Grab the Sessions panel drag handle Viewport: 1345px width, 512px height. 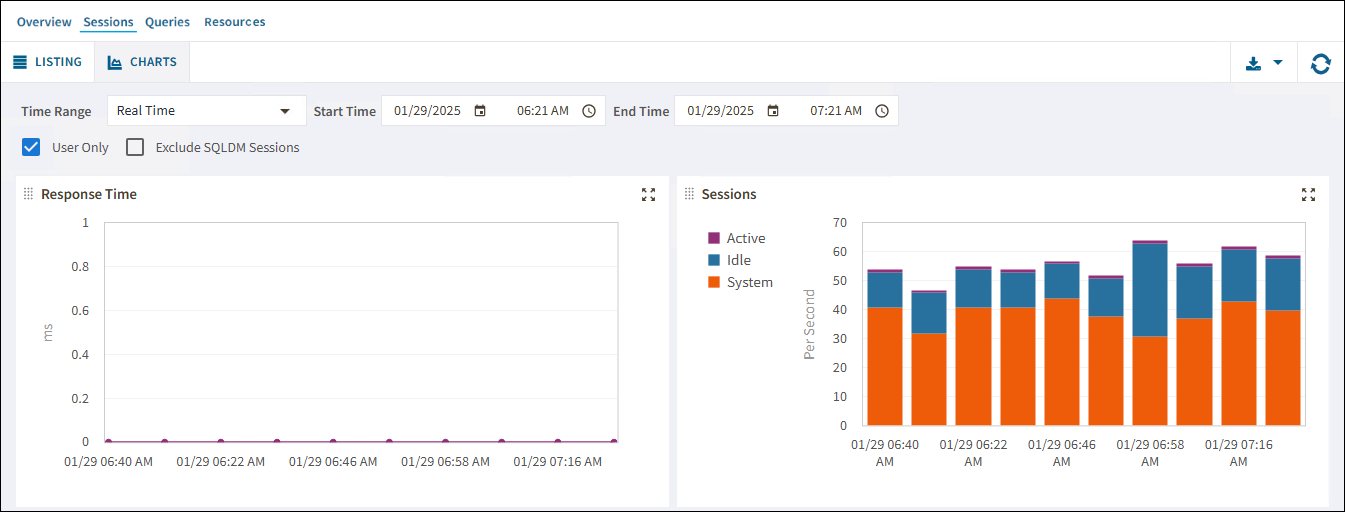click(x=689, y=194)
